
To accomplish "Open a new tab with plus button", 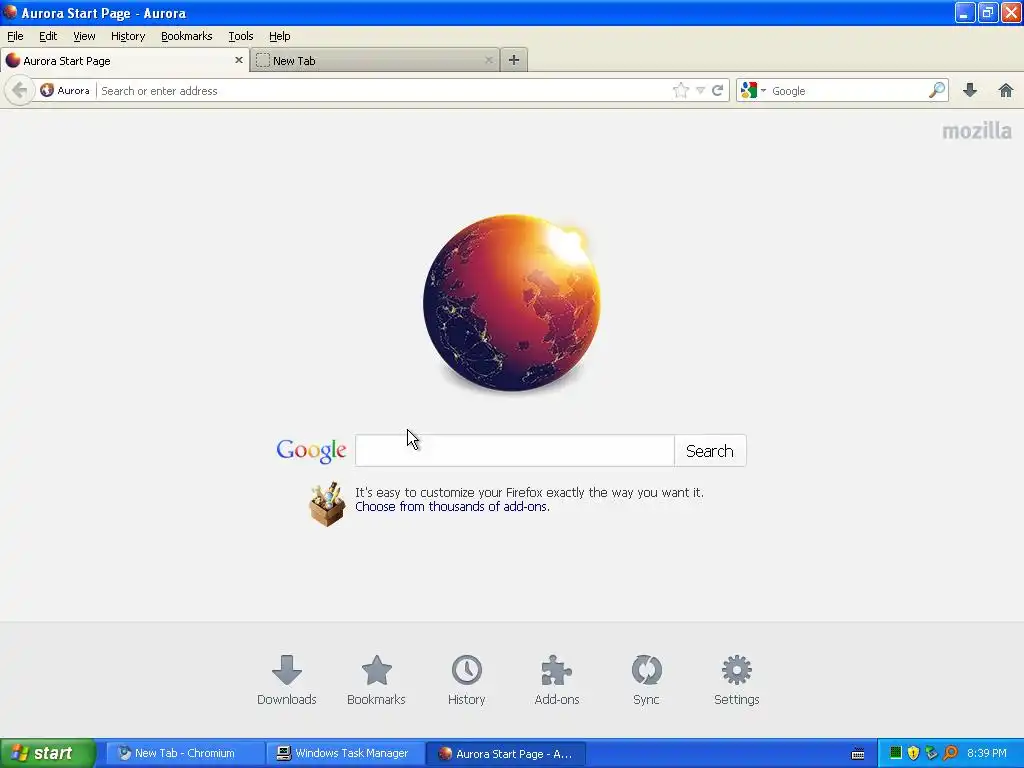I will [x=514, y=60].
